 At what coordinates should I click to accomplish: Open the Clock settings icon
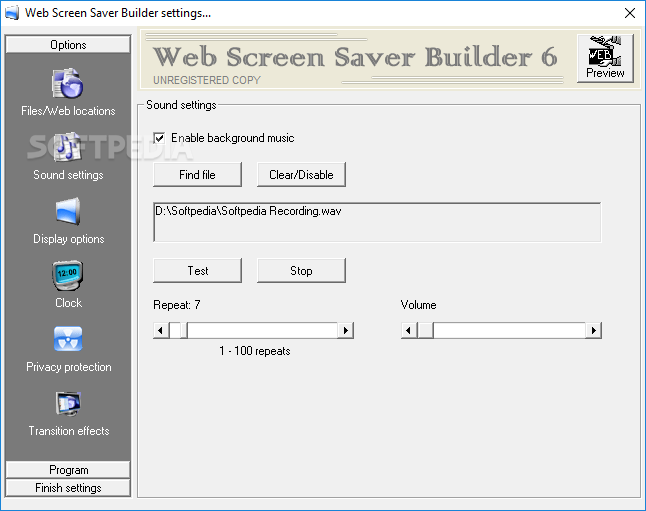pyautogui.click(x=68, y=275)
